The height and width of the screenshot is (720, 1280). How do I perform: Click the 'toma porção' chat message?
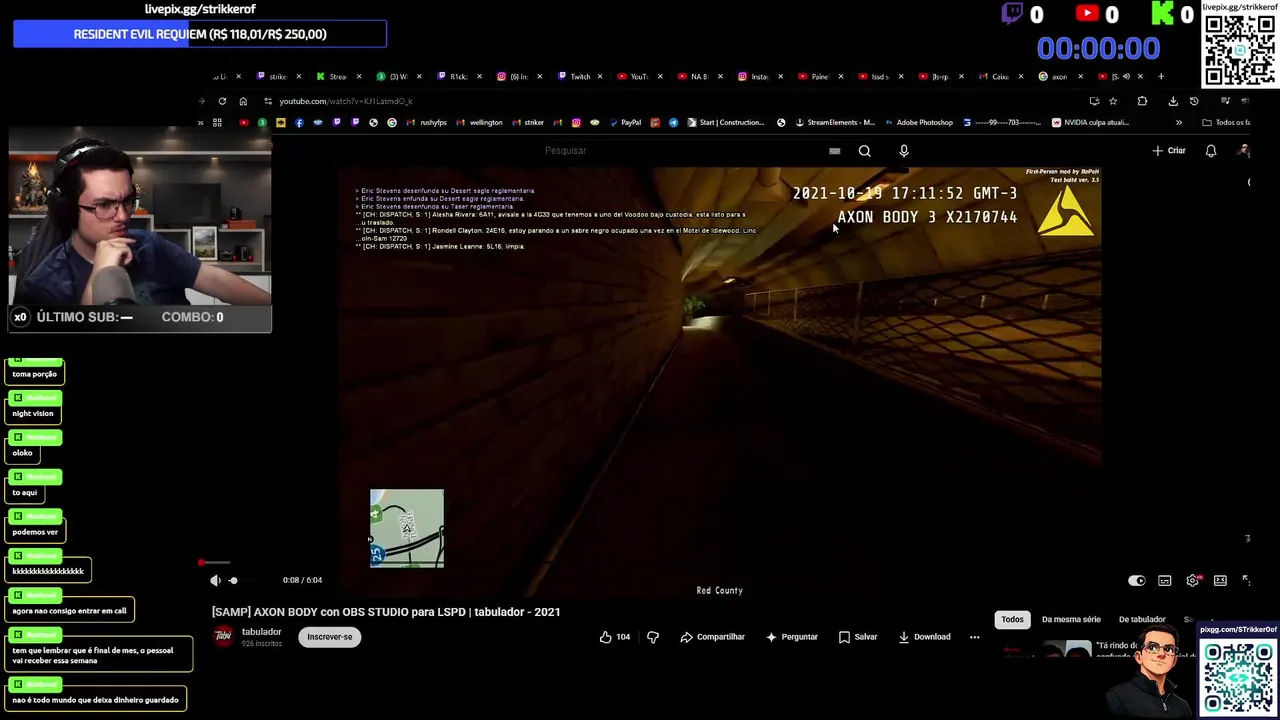(35, 374)
